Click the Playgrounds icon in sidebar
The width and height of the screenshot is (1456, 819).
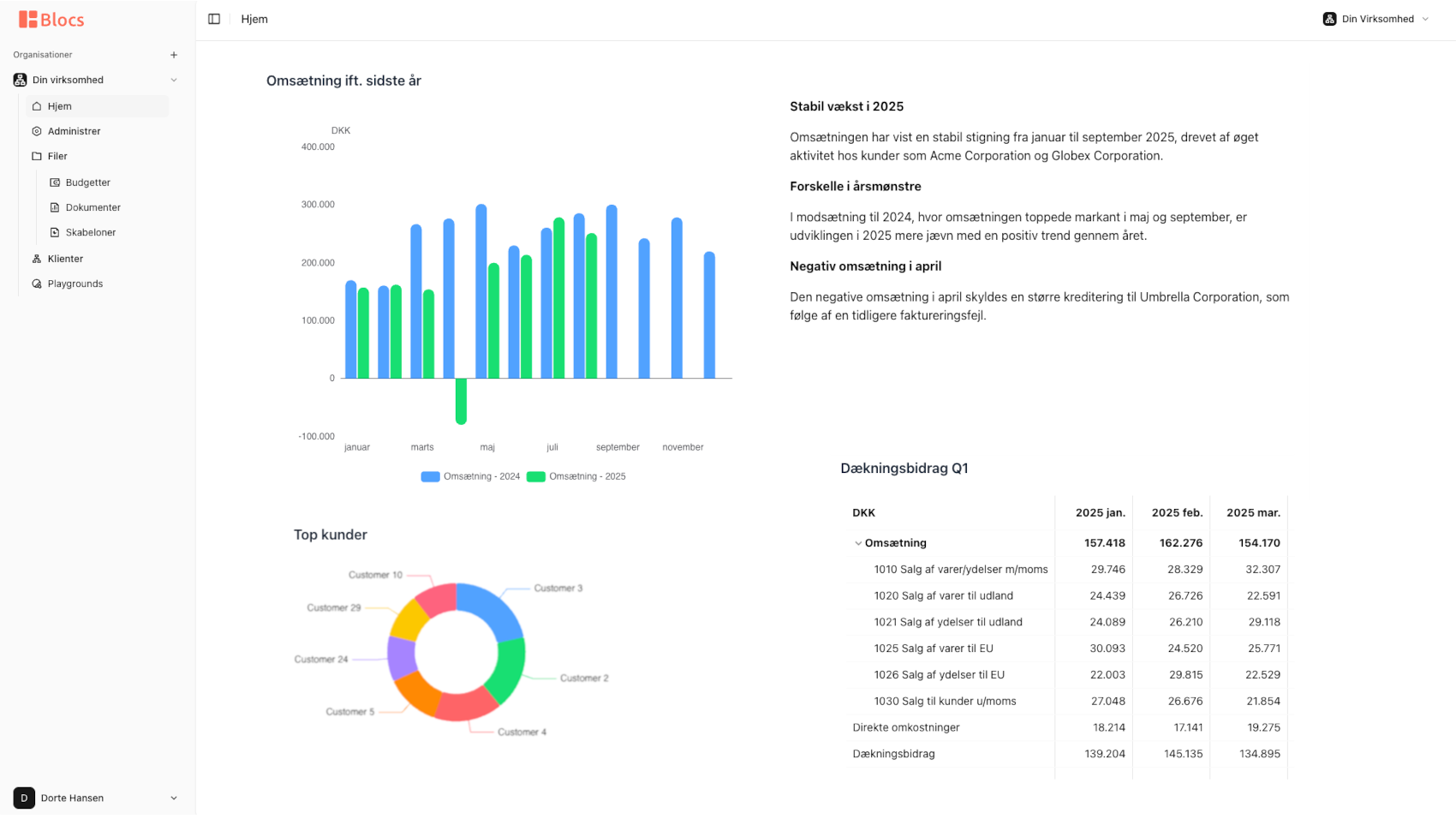coord(37,284)
